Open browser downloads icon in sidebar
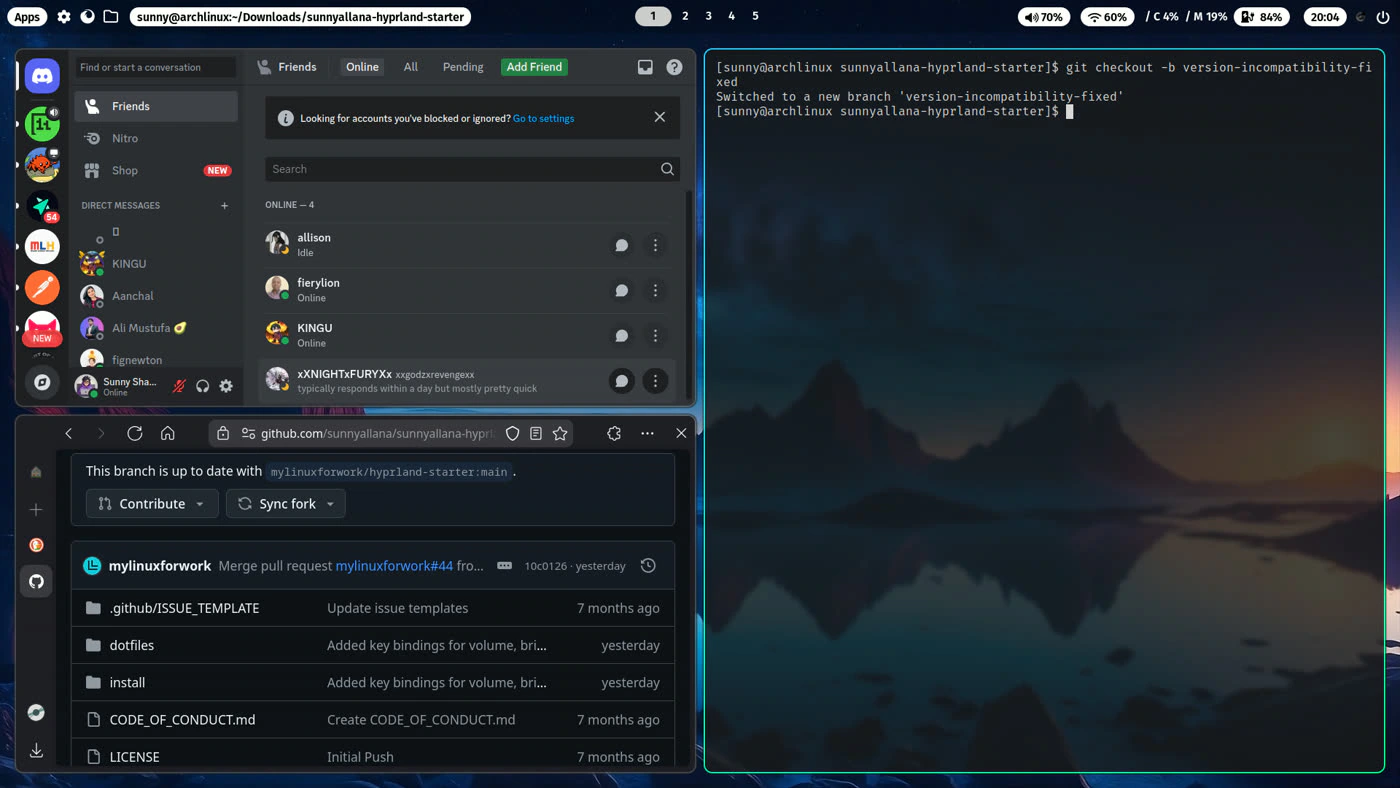Viewport: 1400px width, 788px height. coord(36,750)
